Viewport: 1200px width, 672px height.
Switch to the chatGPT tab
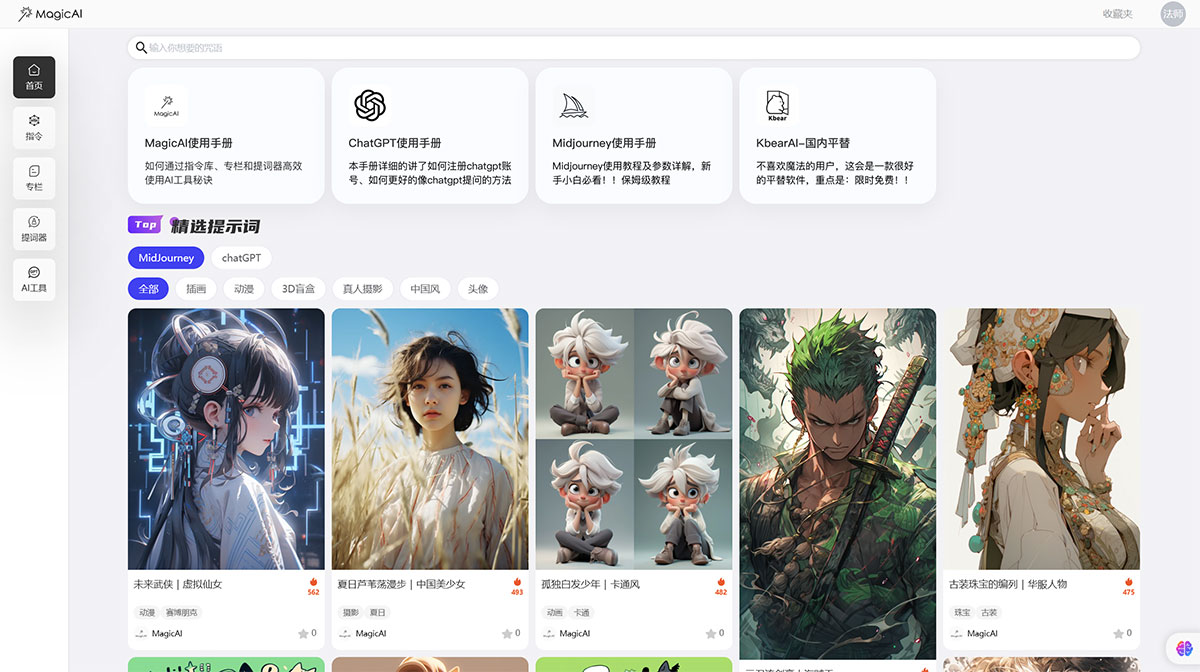[240, 257]
